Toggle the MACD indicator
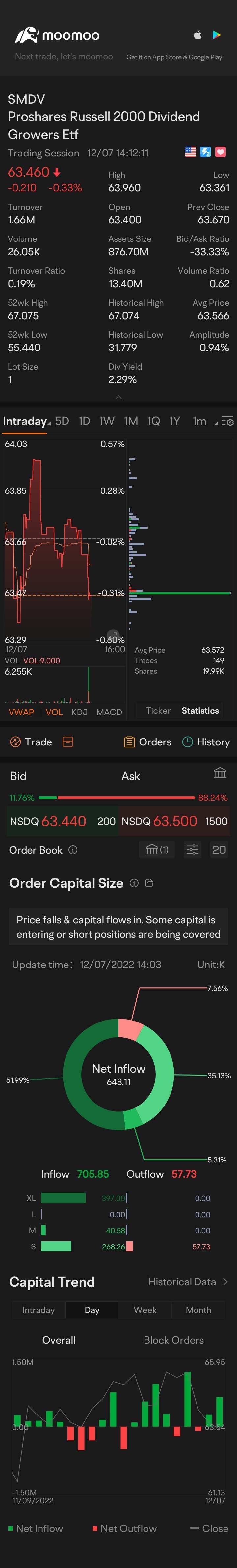This screenshot has width=237, height=1568. (x=109, y=712)
